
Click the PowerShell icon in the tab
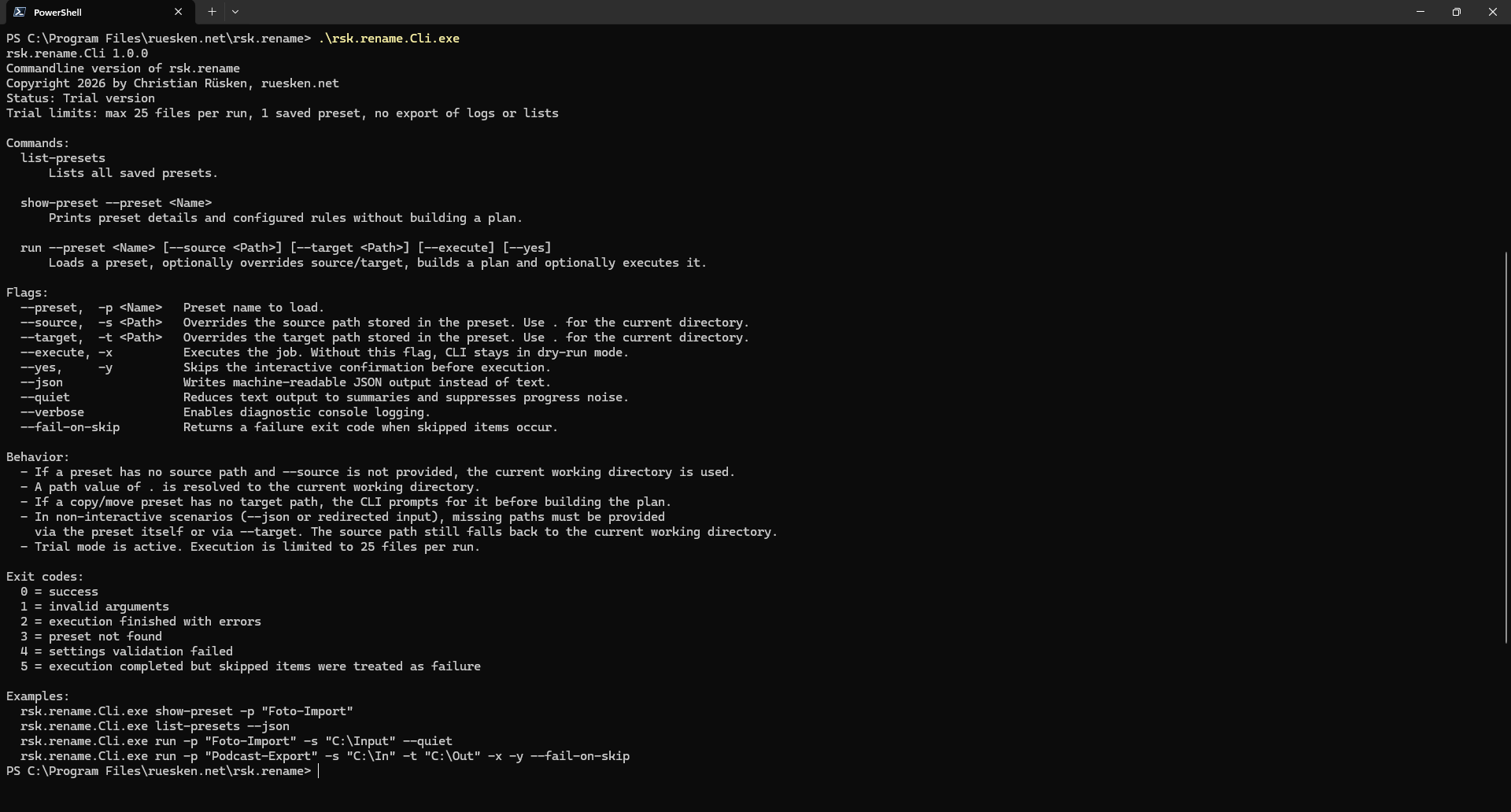[x=19, y=12]
